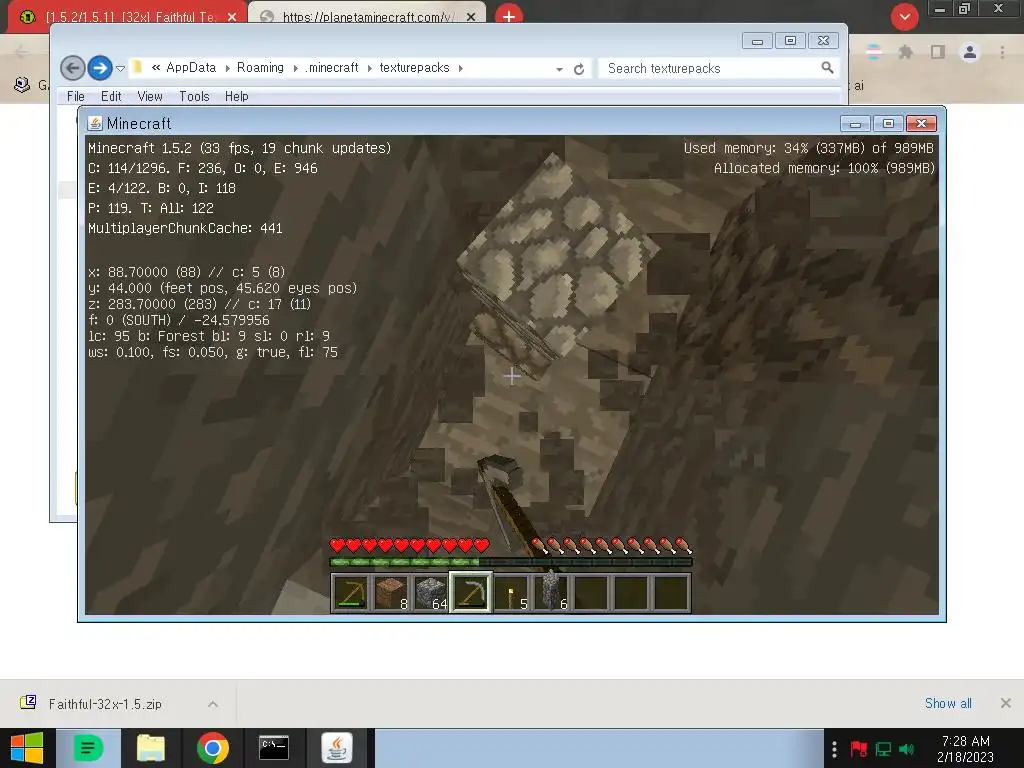Open the browser three-dot menu
Viewport: 1024px width, 768px height.
1002,52
